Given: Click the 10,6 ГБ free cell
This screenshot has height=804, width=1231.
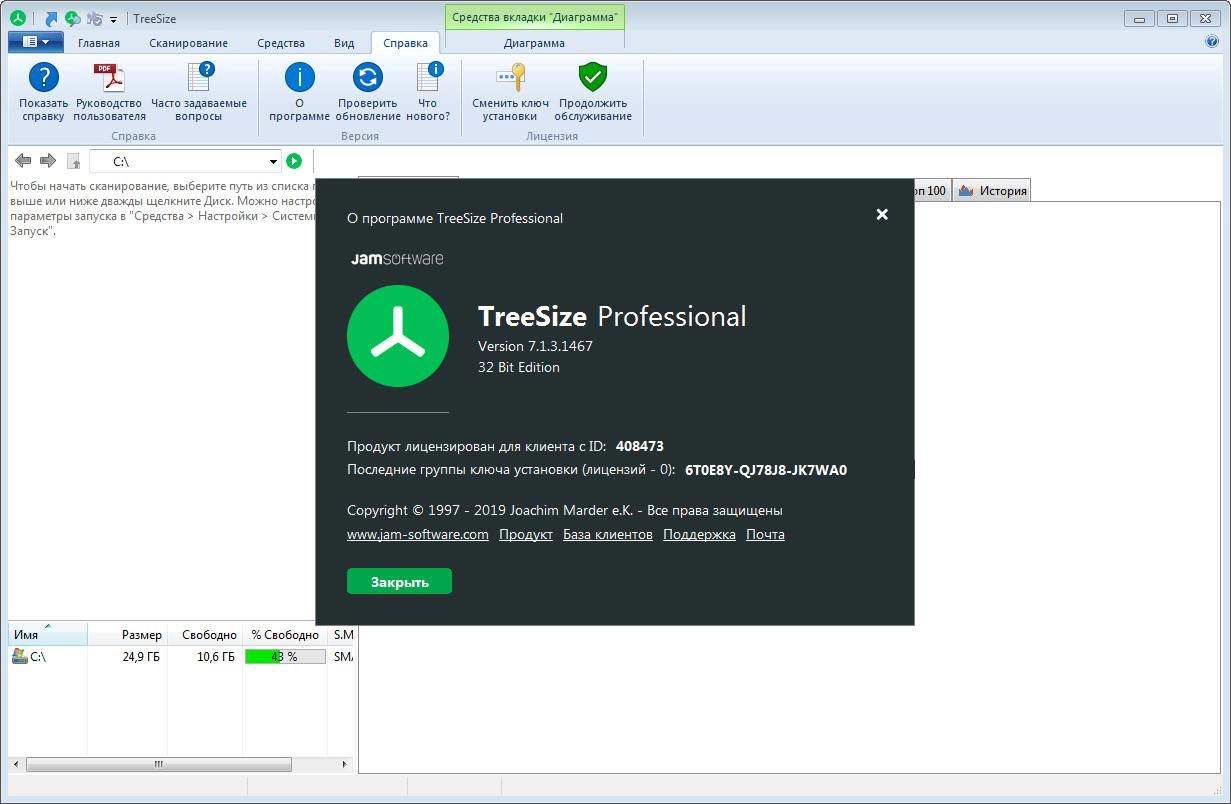Looking at the screenshot, I should pyautogui.click(x=216, y=657).
